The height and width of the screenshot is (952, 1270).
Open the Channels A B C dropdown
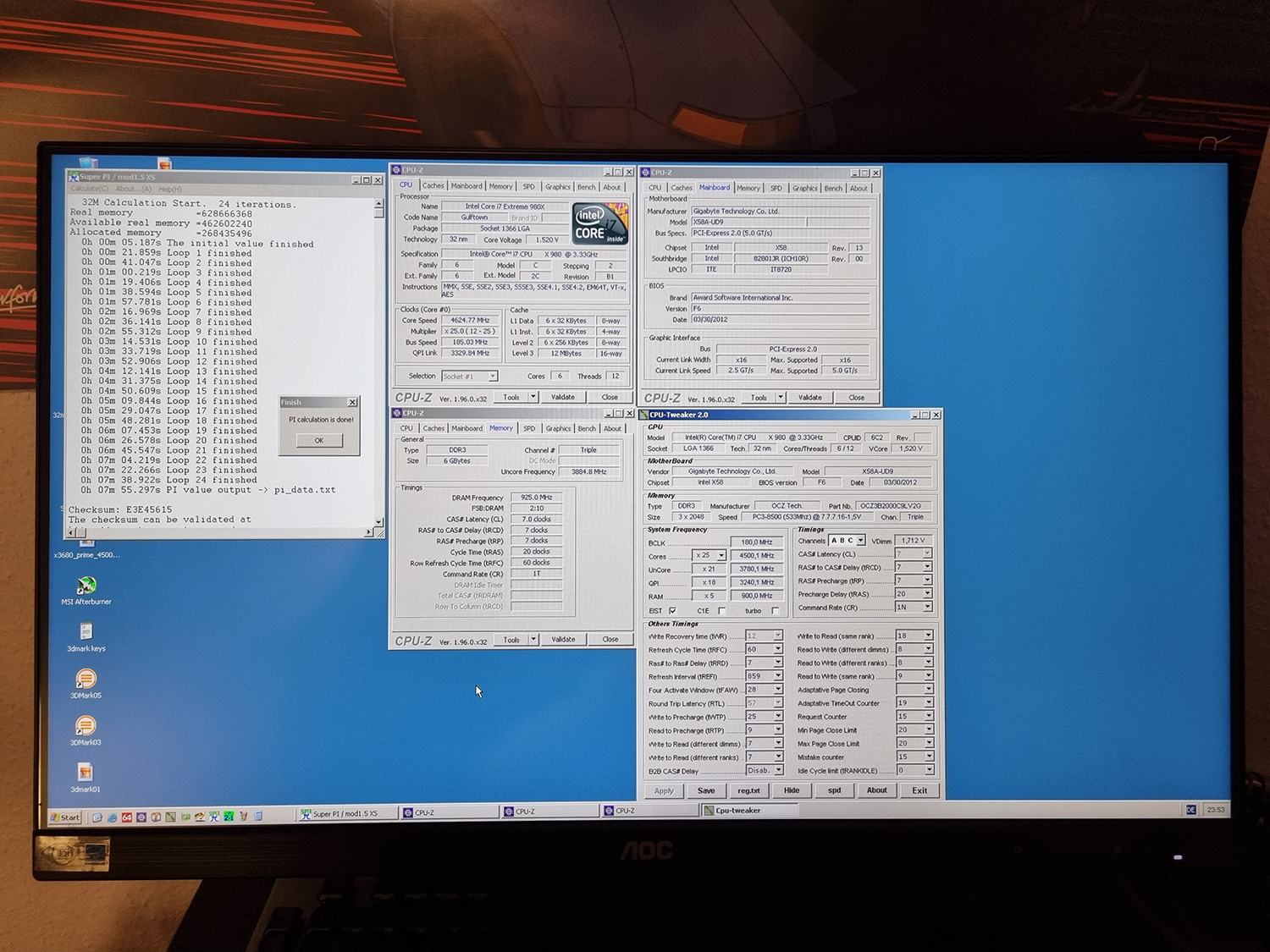click(861, 541)
